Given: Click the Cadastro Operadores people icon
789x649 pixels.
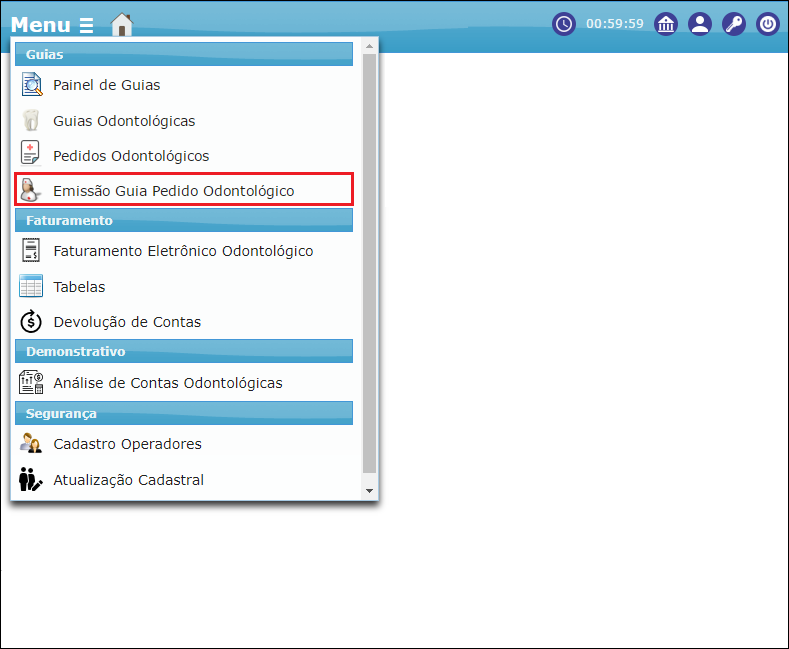Looking at the screenshot, I should tap(31, 443).
